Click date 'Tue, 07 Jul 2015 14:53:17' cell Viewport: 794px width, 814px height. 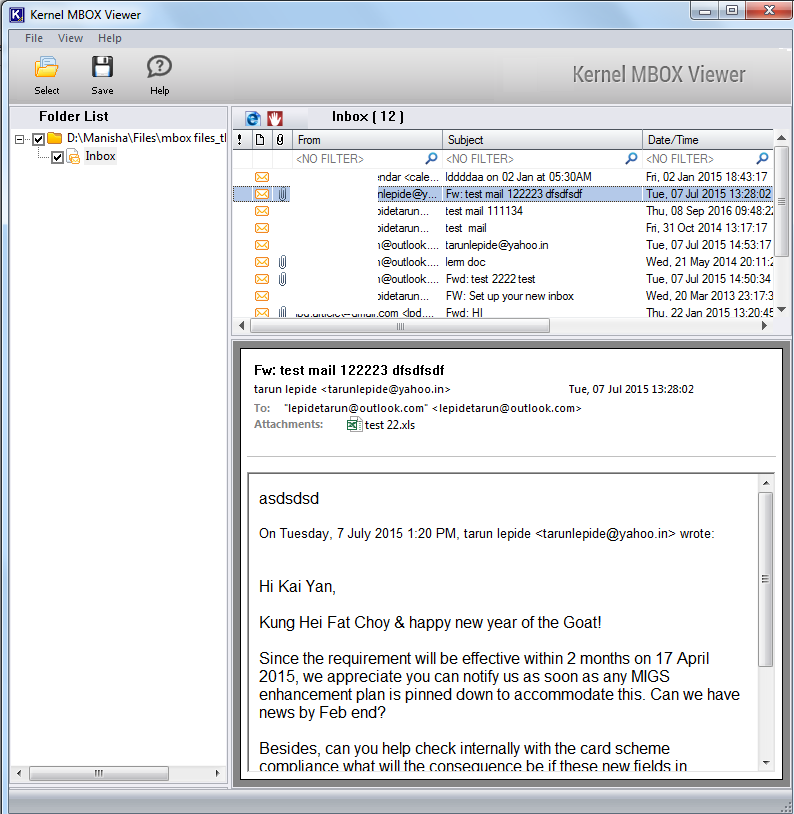708,245
